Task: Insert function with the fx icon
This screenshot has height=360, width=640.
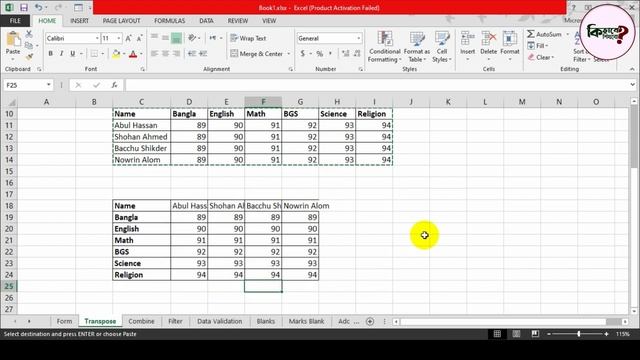Action: click(114, 85)
